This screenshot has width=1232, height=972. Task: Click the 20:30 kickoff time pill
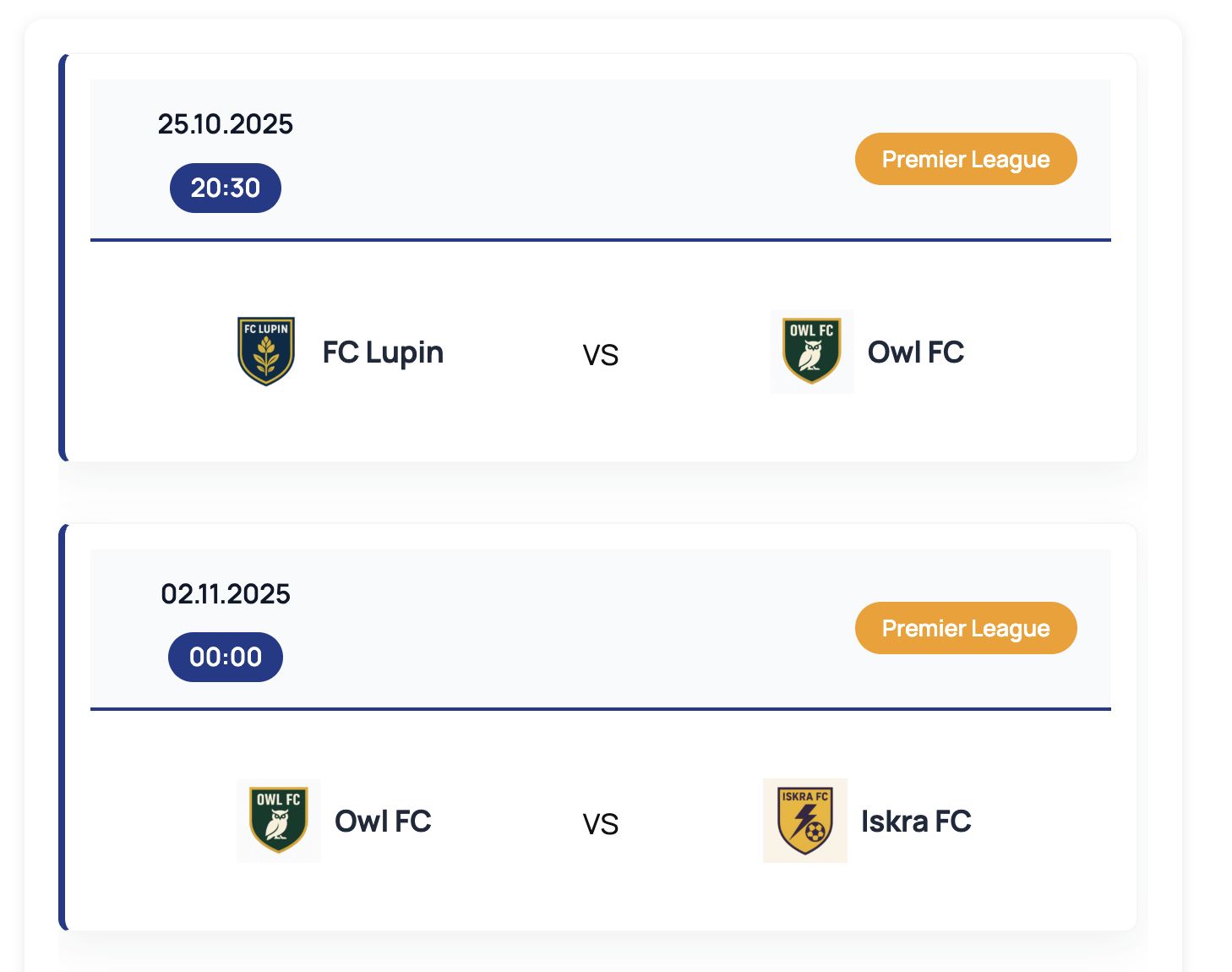click(x=226, y=188)
